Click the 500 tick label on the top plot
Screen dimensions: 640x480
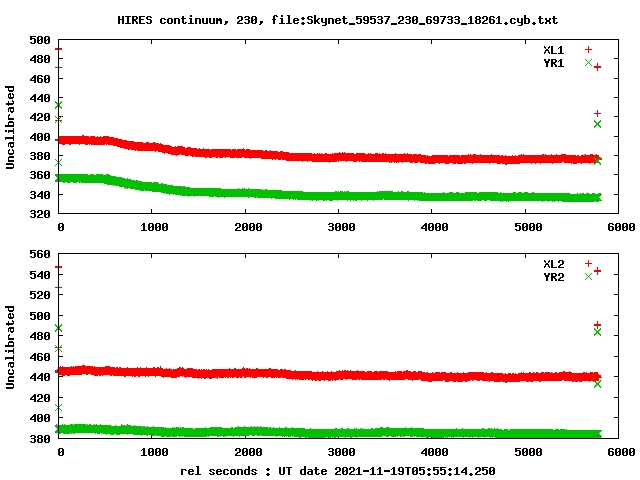(x=40, y=40)
